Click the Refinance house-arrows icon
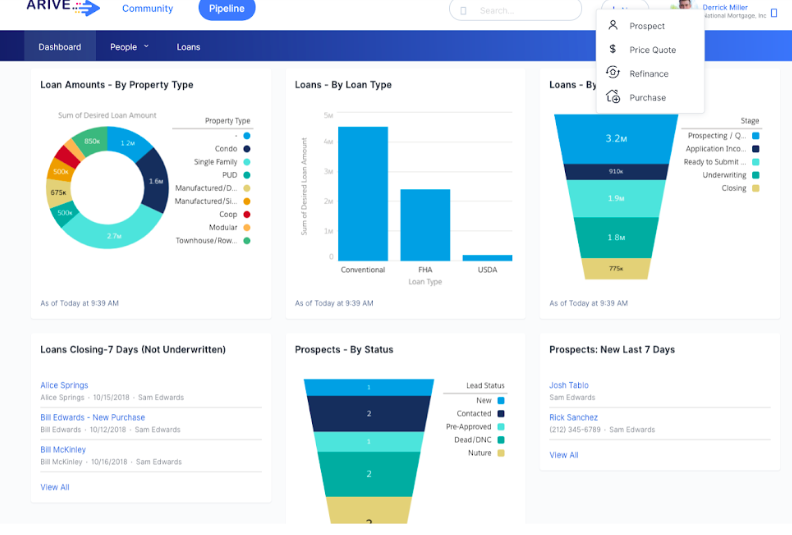 pos(613,73)
